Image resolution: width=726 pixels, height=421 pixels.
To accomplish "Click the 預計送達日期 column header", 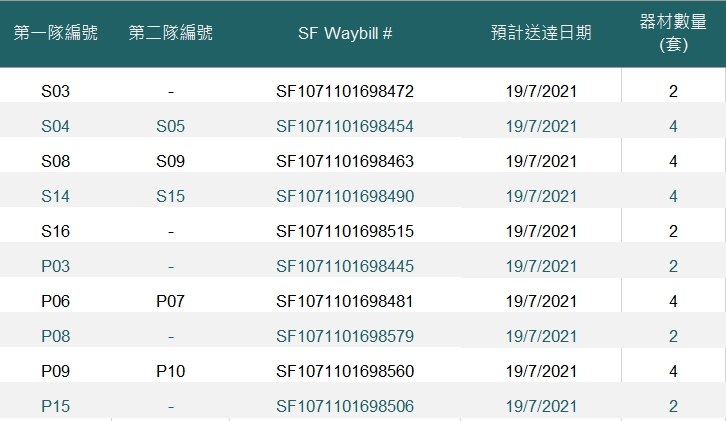I will 541,33.
